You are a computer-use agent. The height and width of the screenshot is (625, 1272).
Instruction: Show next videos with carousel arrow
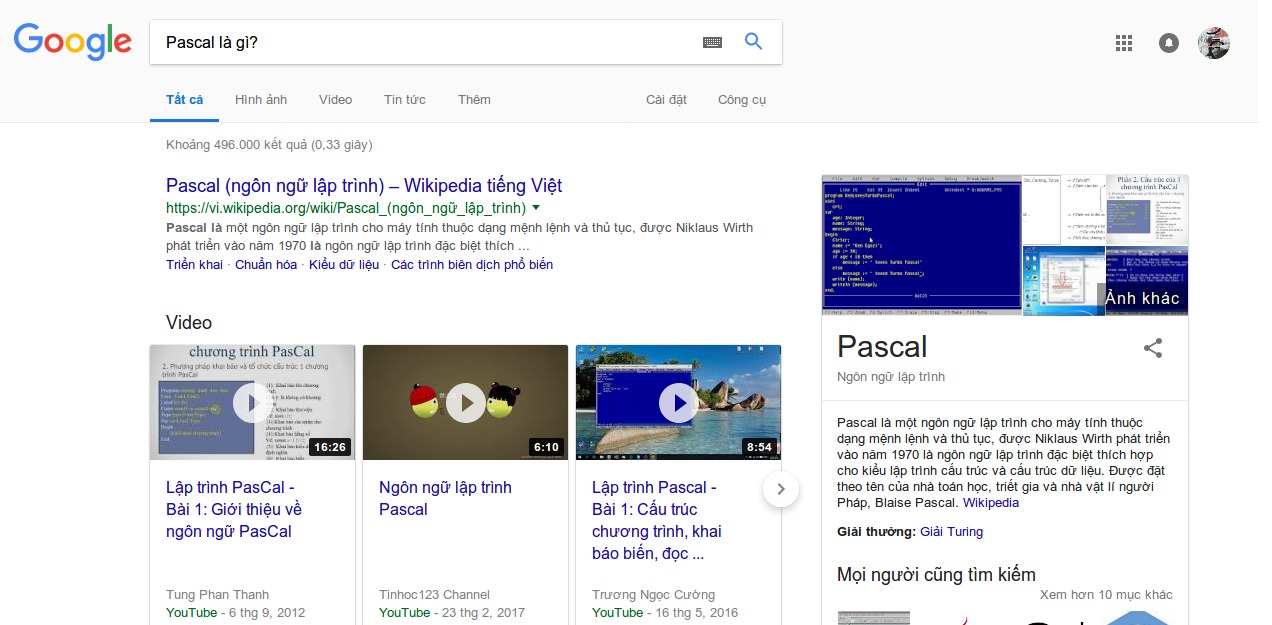781,489
